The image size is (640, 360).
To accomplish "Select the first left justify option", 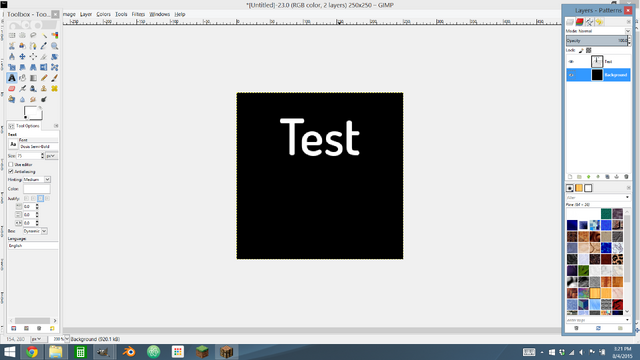I will click(x=27, y=198).
